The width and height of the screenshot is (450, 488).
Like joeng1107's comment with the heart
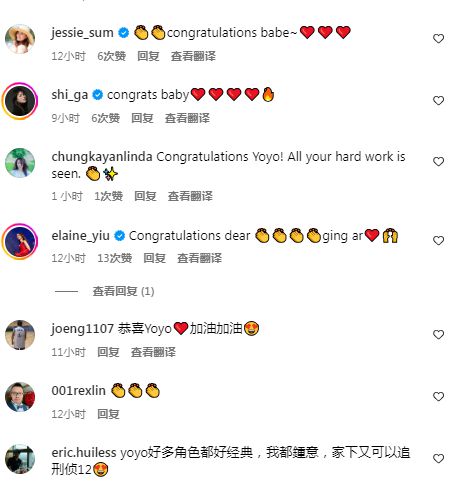pyautogui.click(x=438, y=334)
